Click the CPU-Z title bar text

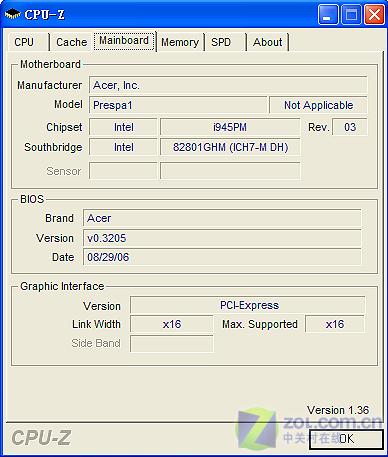[x=44, y=14]
